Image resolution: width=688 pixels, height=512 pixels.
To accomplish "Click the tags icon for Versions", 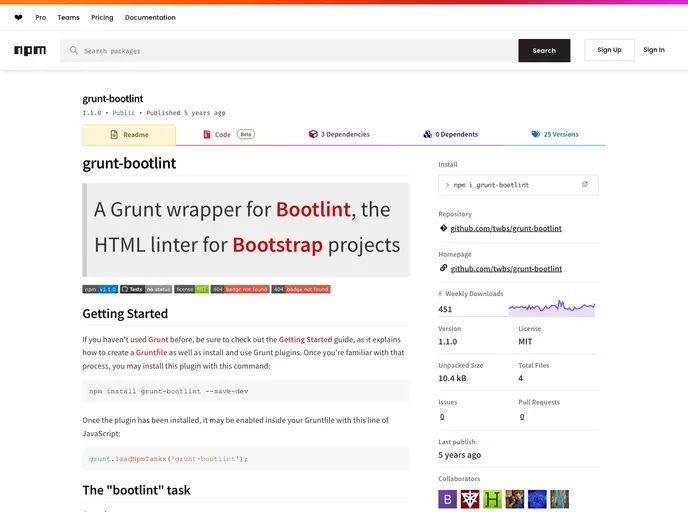I will point(536,134).
